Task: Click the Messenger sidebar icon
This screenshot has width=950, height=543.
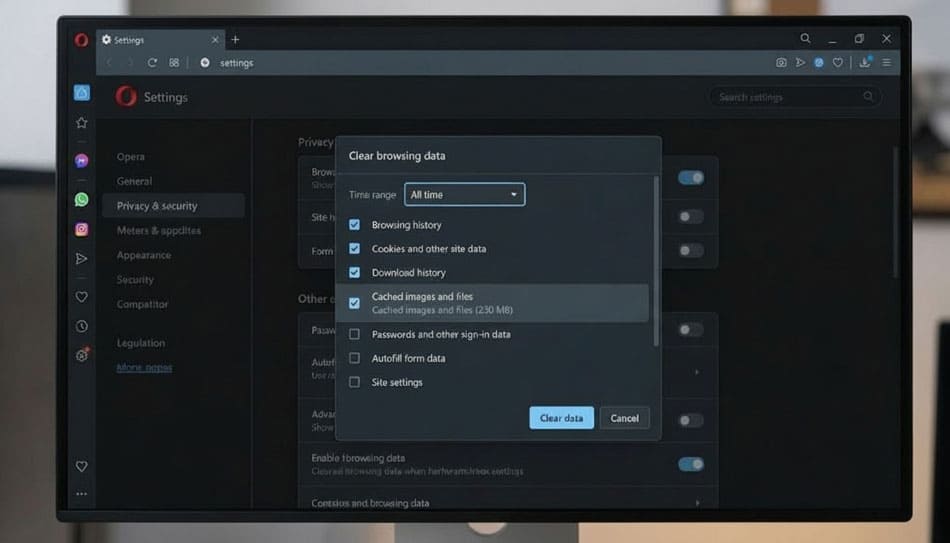Action: [x=82, y=160]
